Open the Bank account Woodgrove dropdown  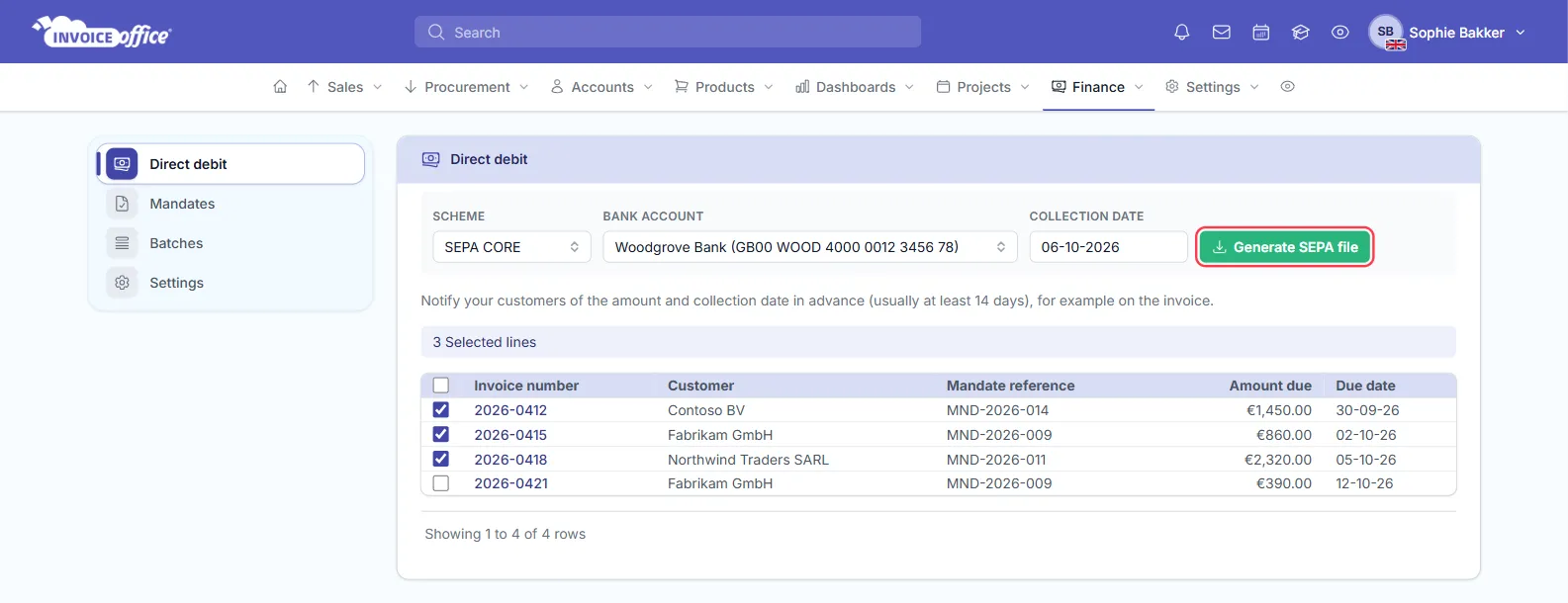(x=810, y=247)
